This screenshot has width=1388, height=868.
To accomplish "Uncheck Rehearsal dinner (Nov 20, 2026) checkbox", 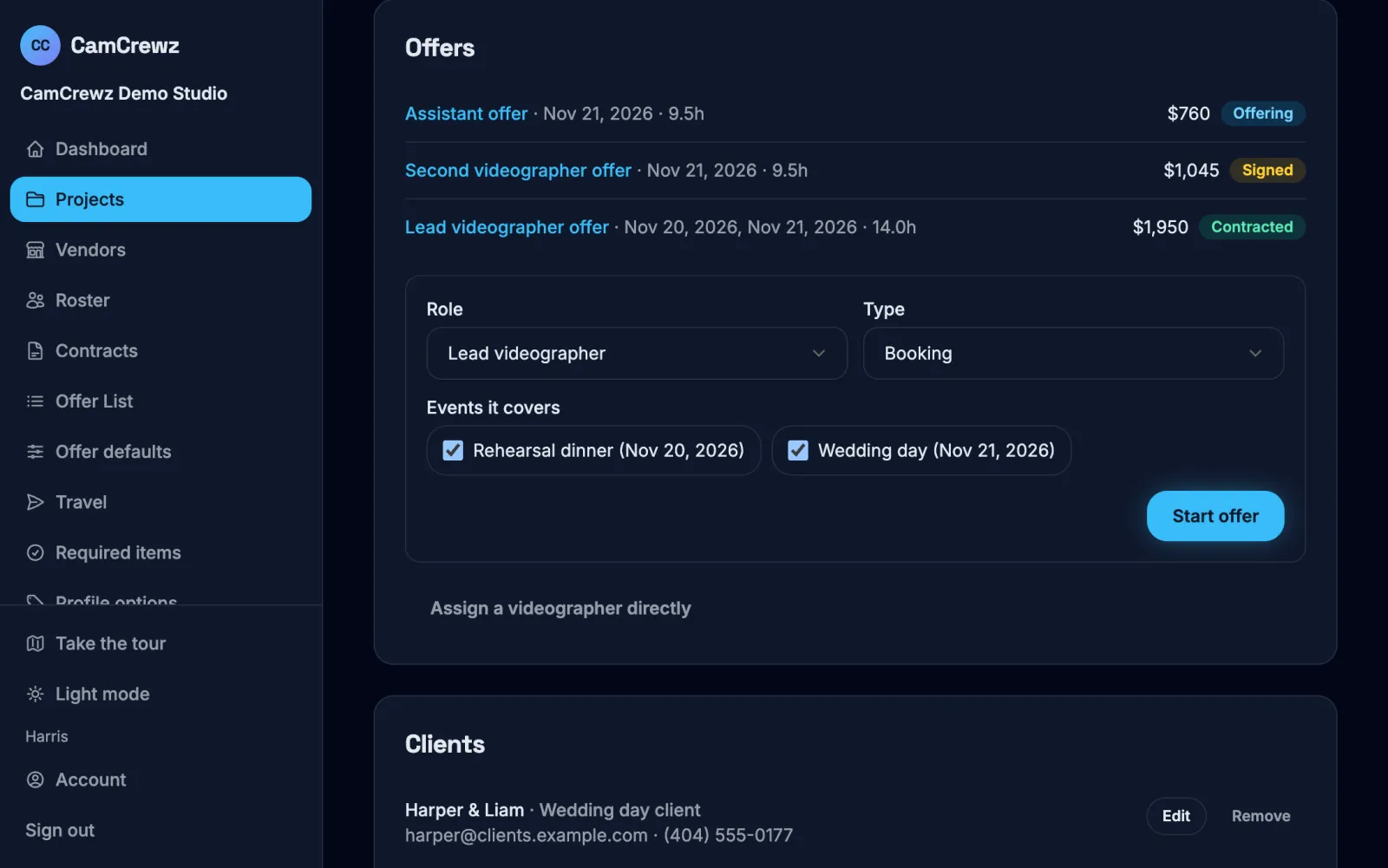I will [453, 450].
